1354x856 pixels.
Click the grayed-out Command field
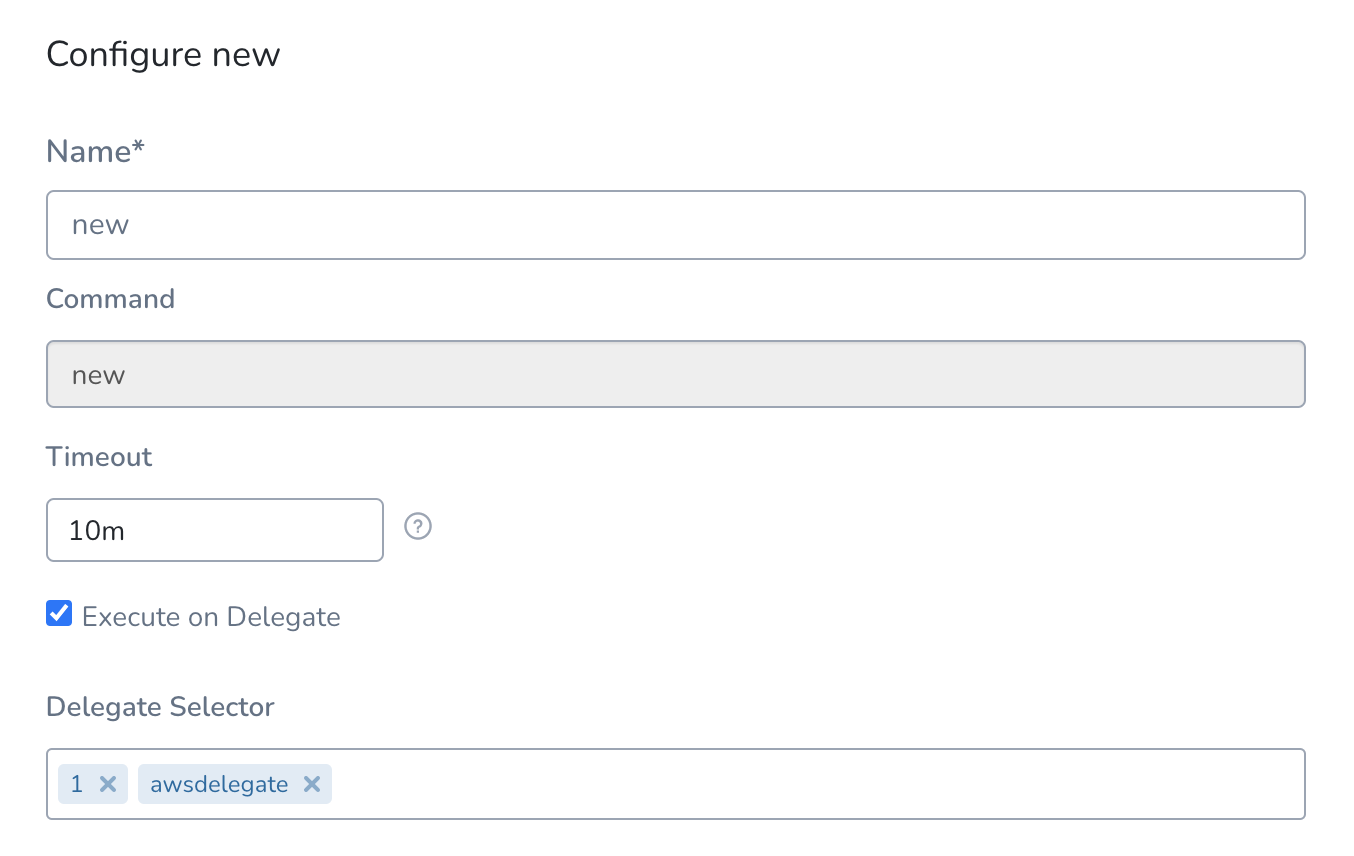tap(676, 374)
